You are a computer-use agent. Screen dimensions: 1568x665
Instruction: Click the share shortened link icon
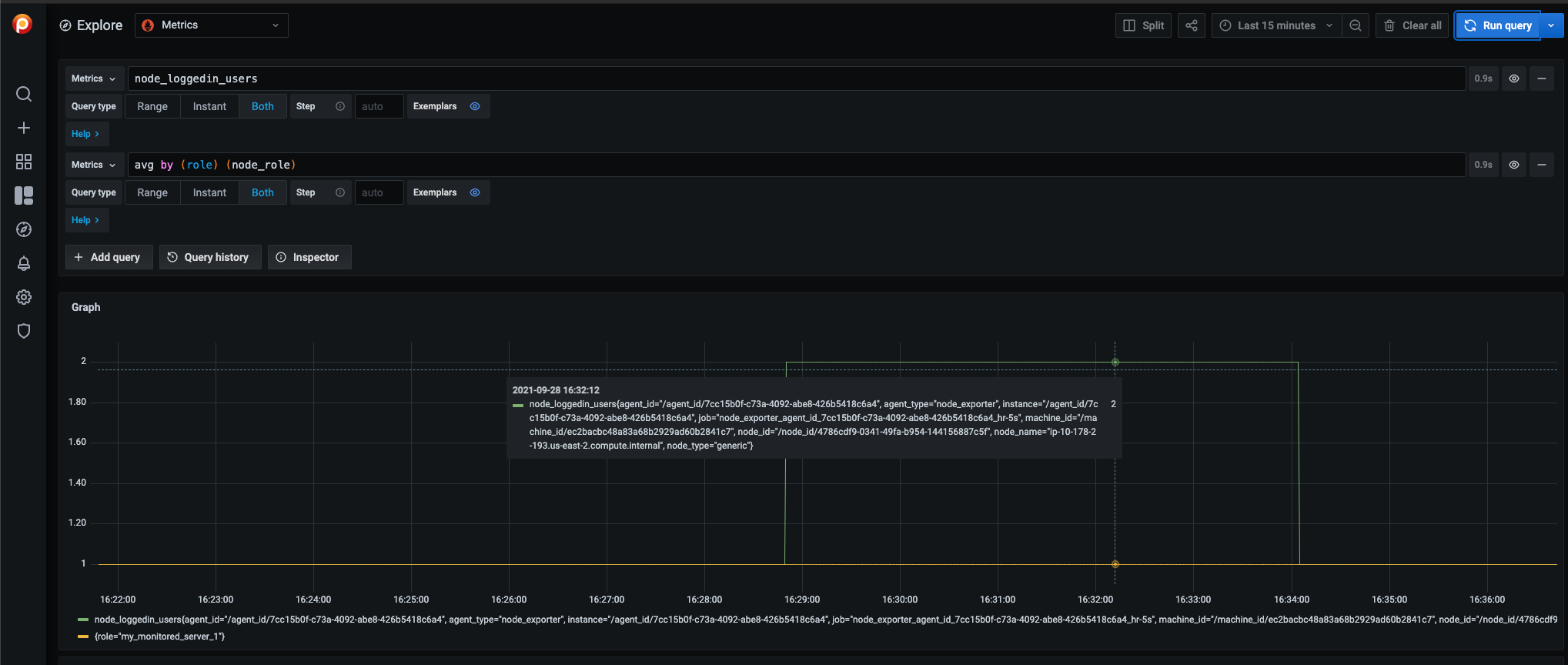click(x=1192, y=25)
